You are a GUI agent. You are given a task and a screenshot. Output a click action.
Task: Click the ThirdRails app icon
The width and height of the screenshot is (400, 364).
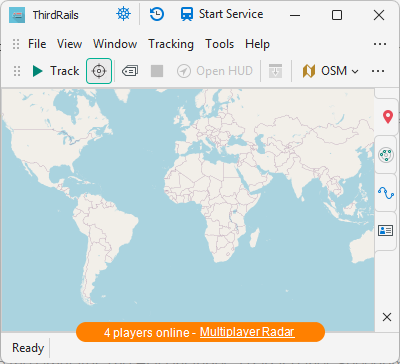[17, 15]
